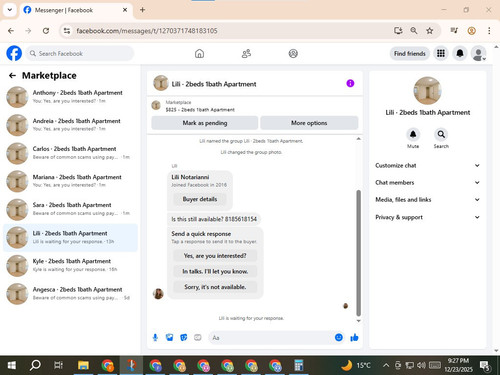
Task: Bookmark this page with the star icon
Action: [430, 31]
